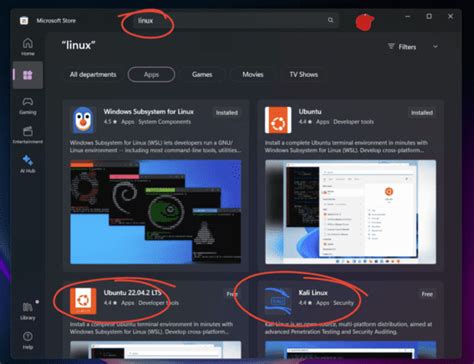The height and width of the screenshot is (364, 474).
Task: Open the Library in the sidebar
Action: click(x=28, y=311)
